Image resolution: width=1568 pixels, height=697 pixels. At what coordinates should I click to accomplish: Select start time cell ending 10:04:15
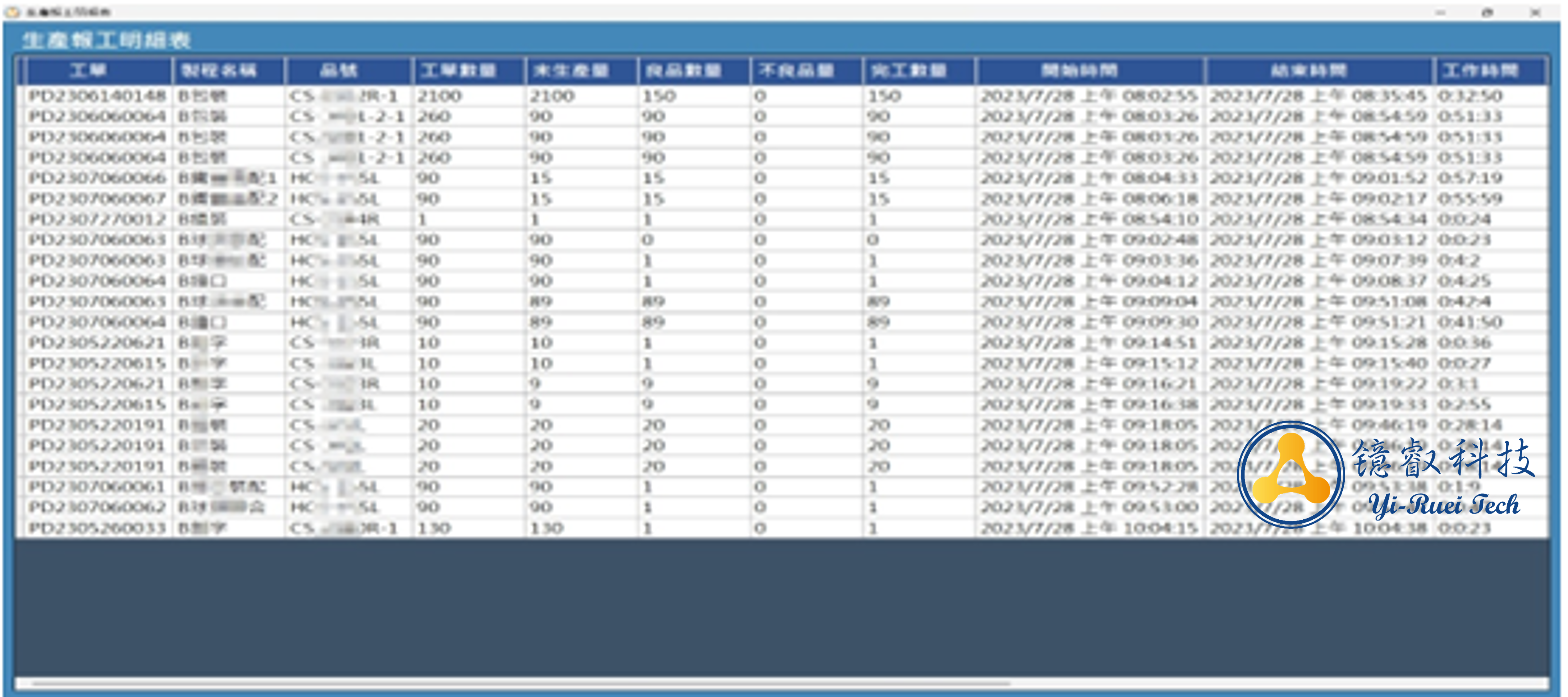click(x=1090, y=528)
